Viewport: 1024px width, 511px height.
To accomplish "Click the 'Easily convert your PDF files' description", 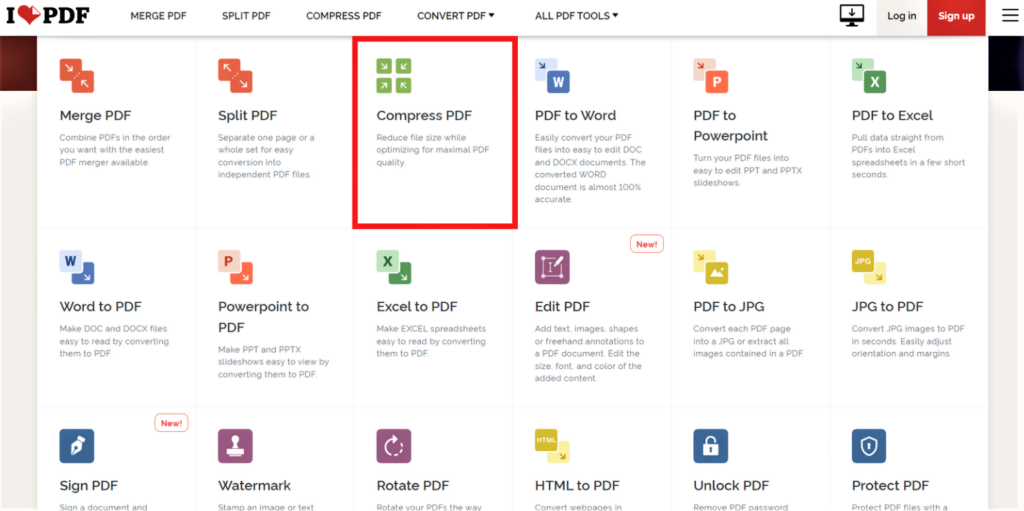I will [590, 169].
